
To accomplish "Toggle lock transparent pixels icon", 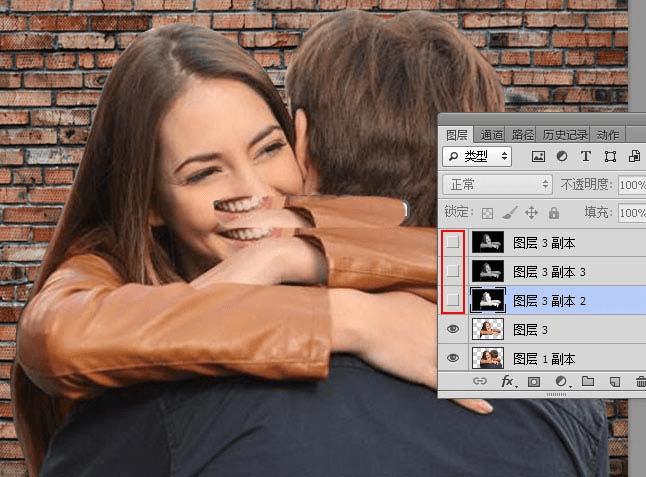I will coord(487,213).
